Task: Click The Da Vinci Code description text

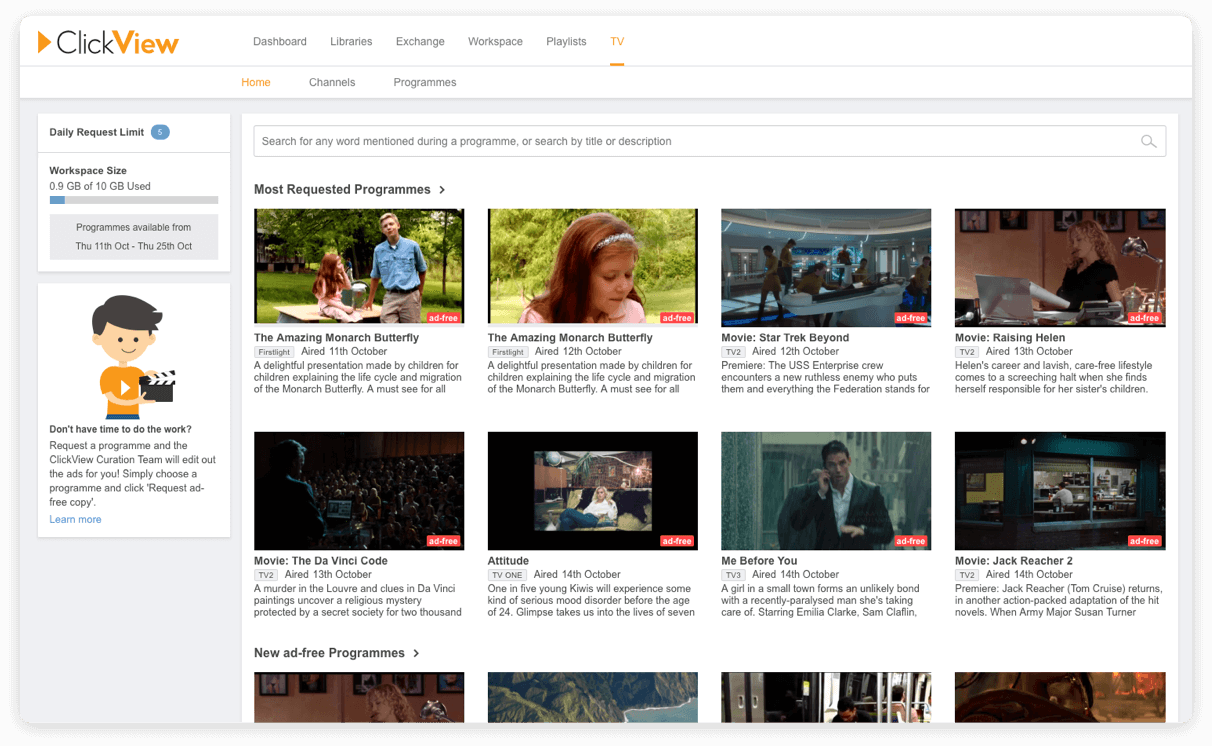Action: (358, 601)
